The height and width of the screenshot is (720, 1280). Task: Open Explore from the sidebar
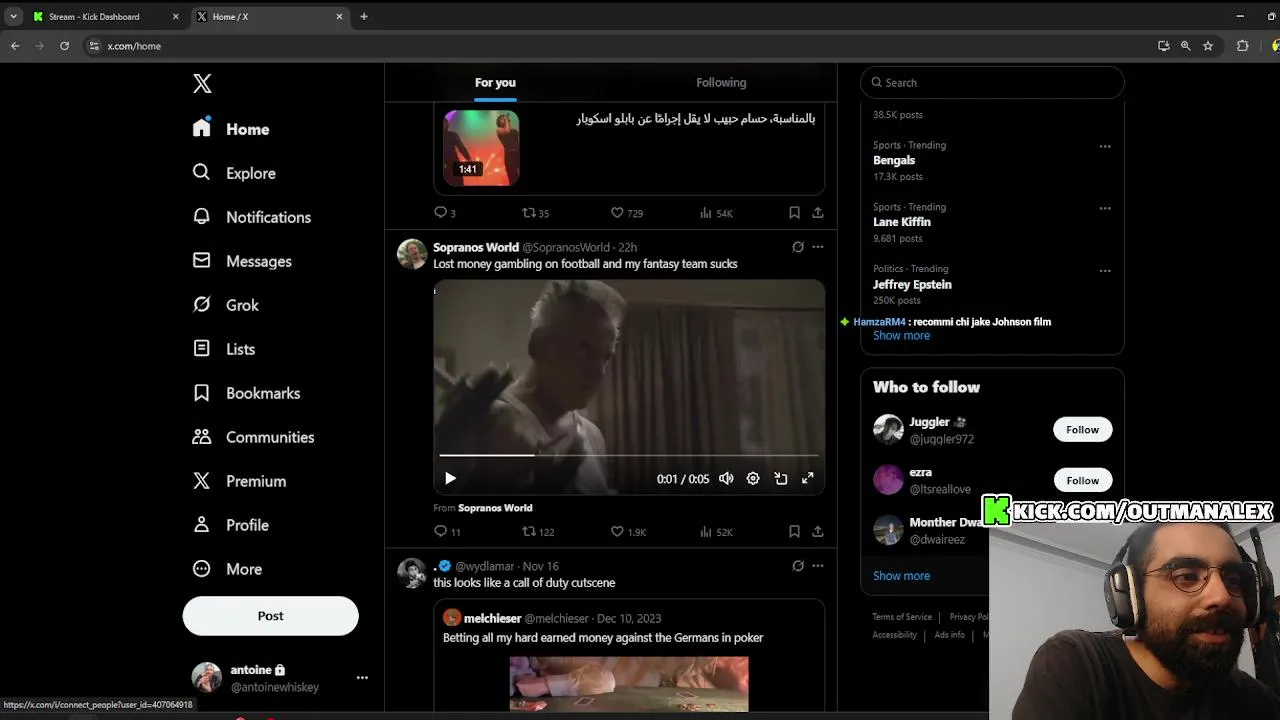click(x=234, y=173)
